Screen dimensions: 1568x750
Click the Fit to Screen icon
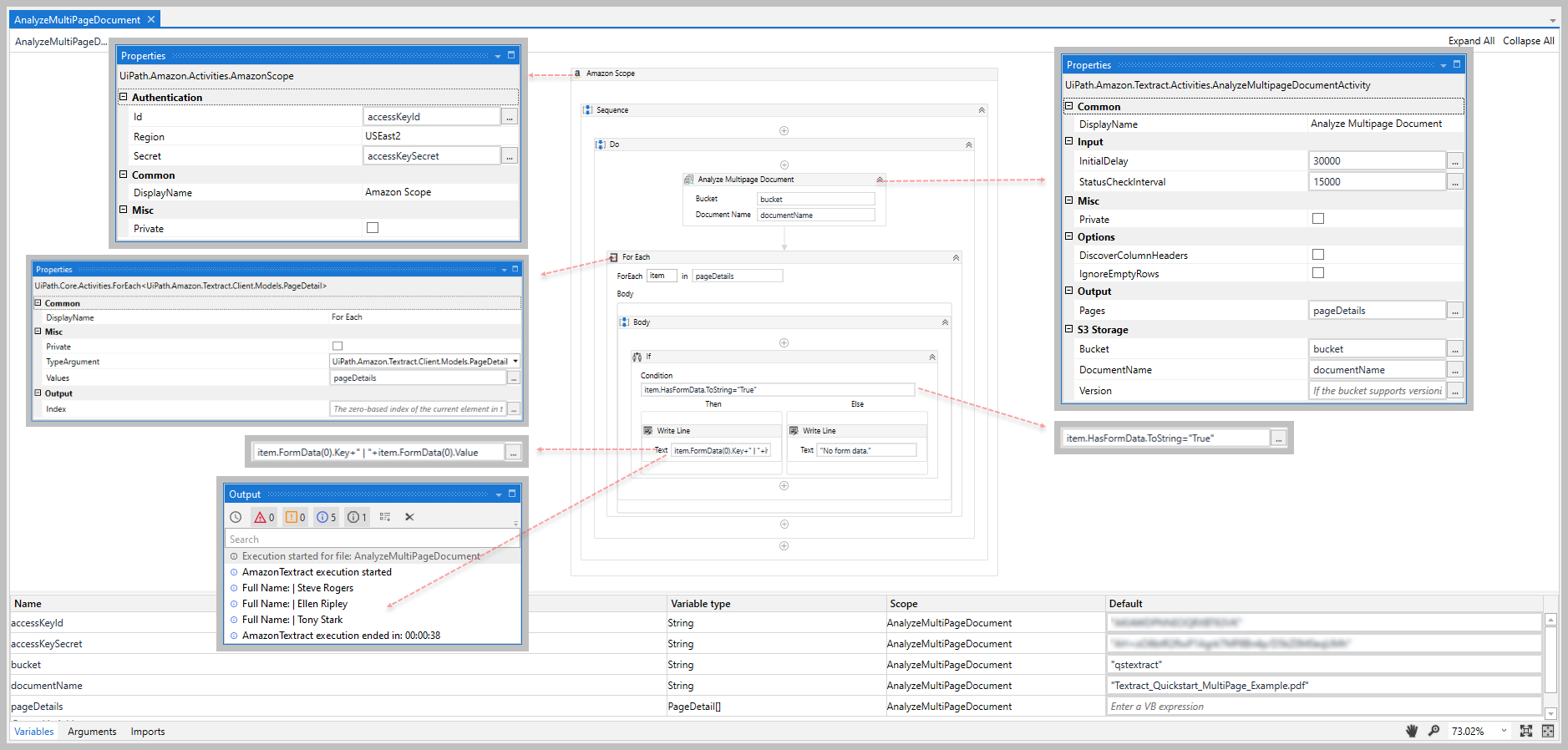tap(1526, 731)
